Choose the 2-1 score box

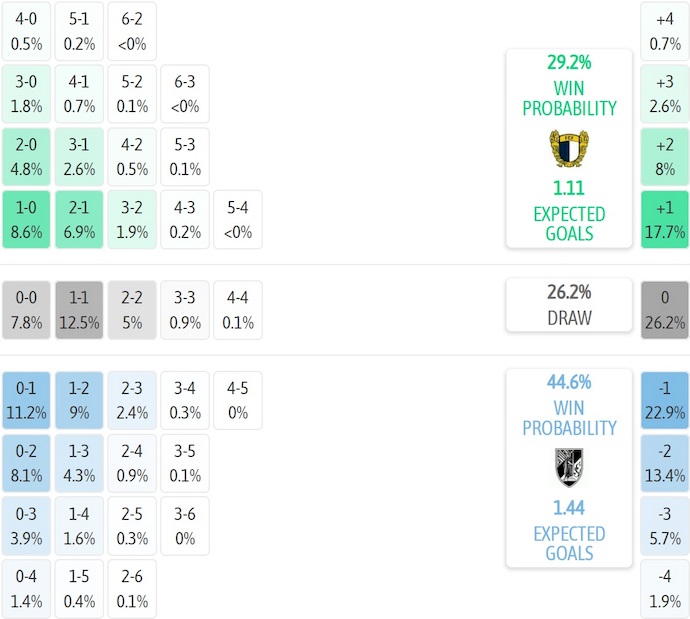coord(79,219)
